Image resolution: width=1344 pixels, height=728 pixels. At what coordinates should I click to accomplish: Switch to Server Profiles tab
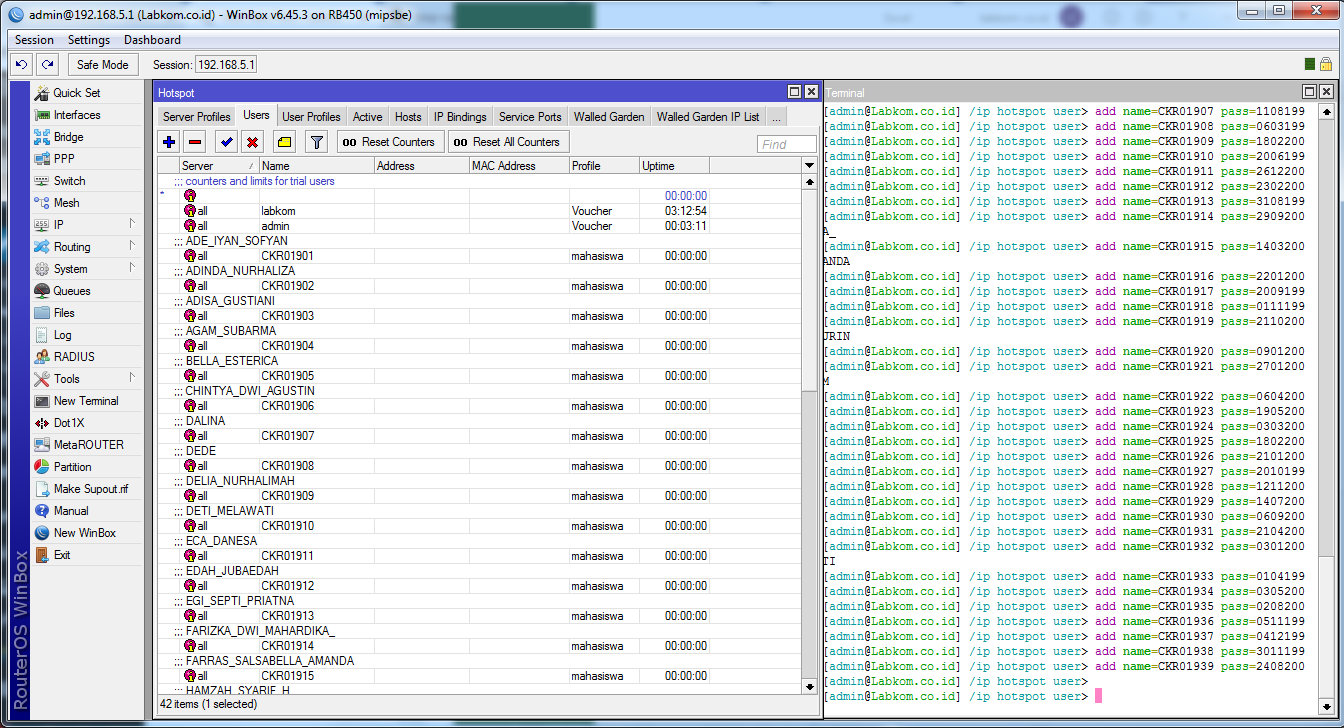[x=197, y=117]
